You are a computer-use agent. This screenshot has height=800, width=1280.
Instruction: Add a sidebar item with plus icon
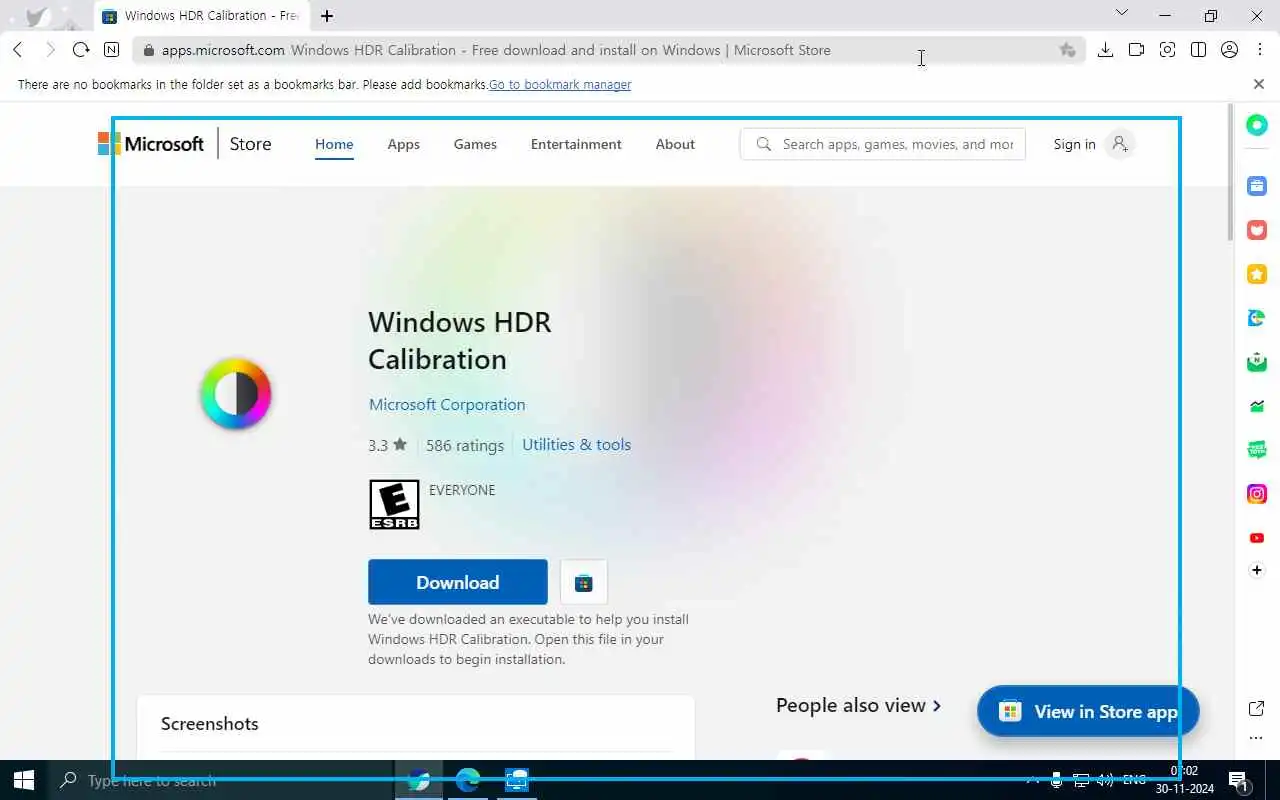[x=1257, y=570]
